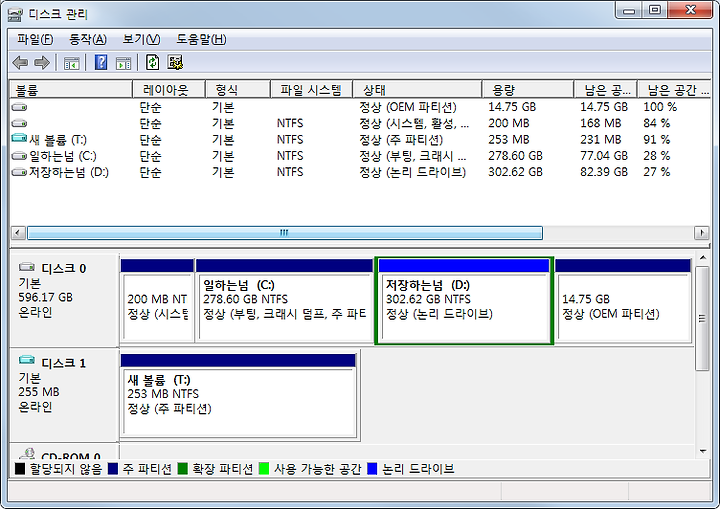
Task: Toggle the action pane toolbar icon
Action: click(x=123, y=63)
